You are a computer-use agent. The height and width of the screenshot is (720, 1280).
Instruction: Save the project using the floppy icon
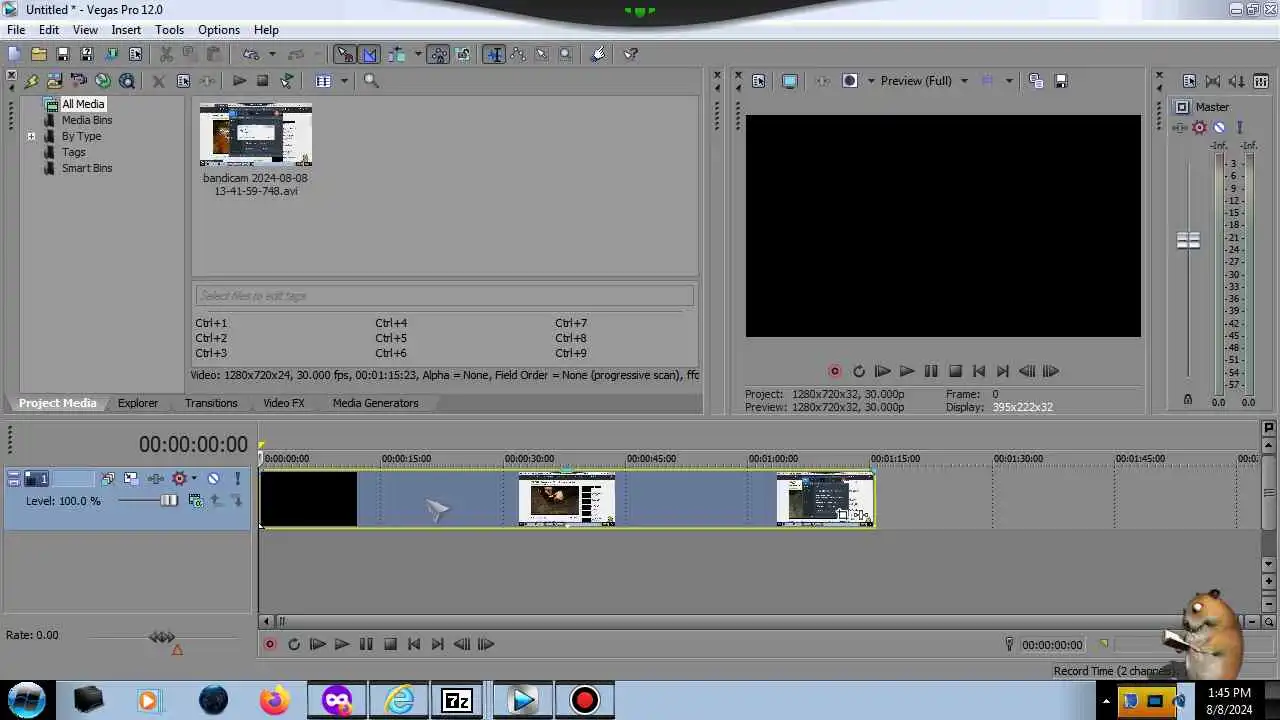[63, 54]
